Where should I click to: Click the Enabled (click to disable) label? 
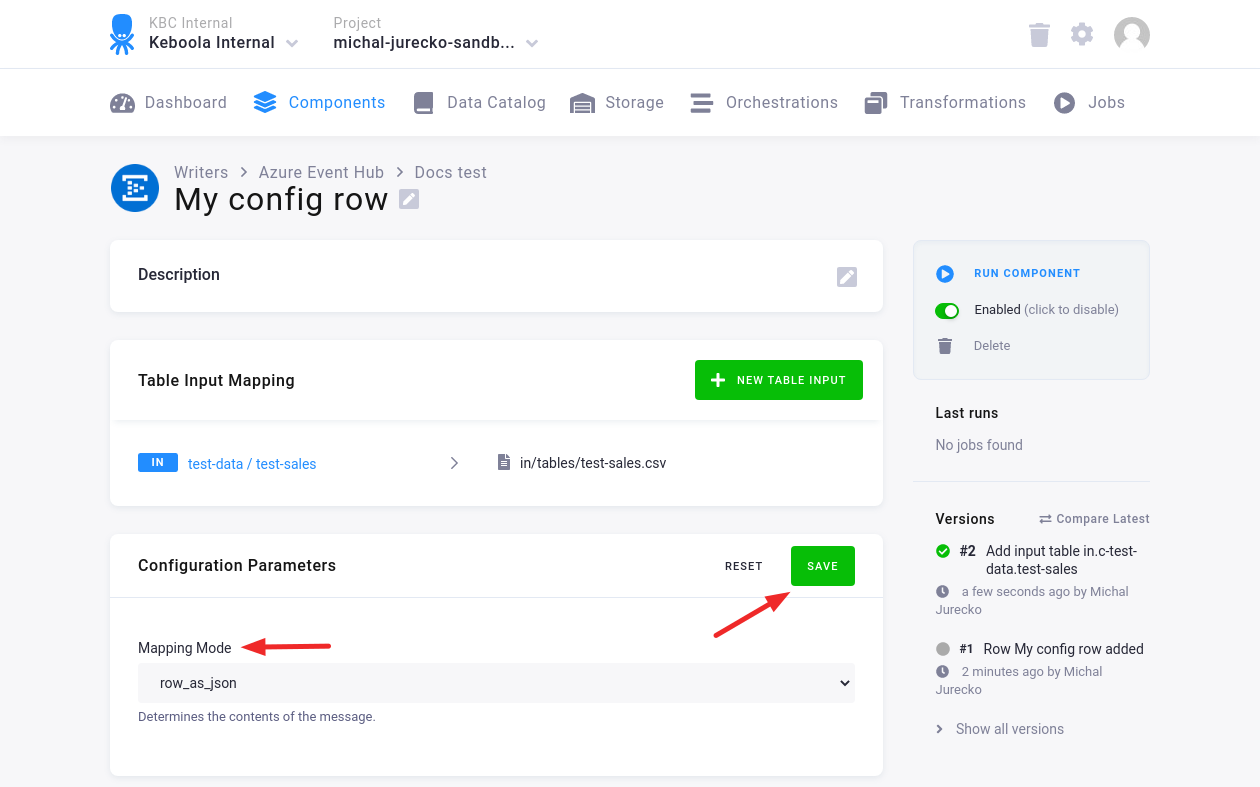1046,310
